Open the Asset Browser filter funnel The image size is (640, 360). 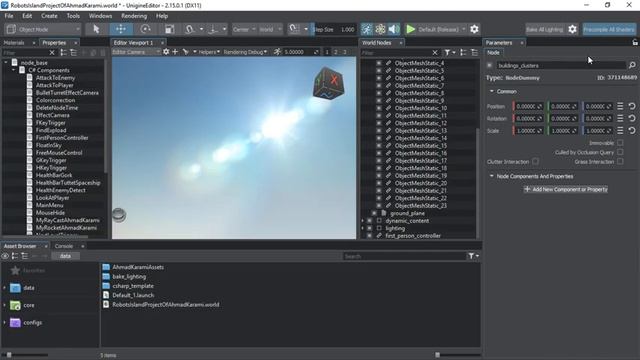pos(473,256)
